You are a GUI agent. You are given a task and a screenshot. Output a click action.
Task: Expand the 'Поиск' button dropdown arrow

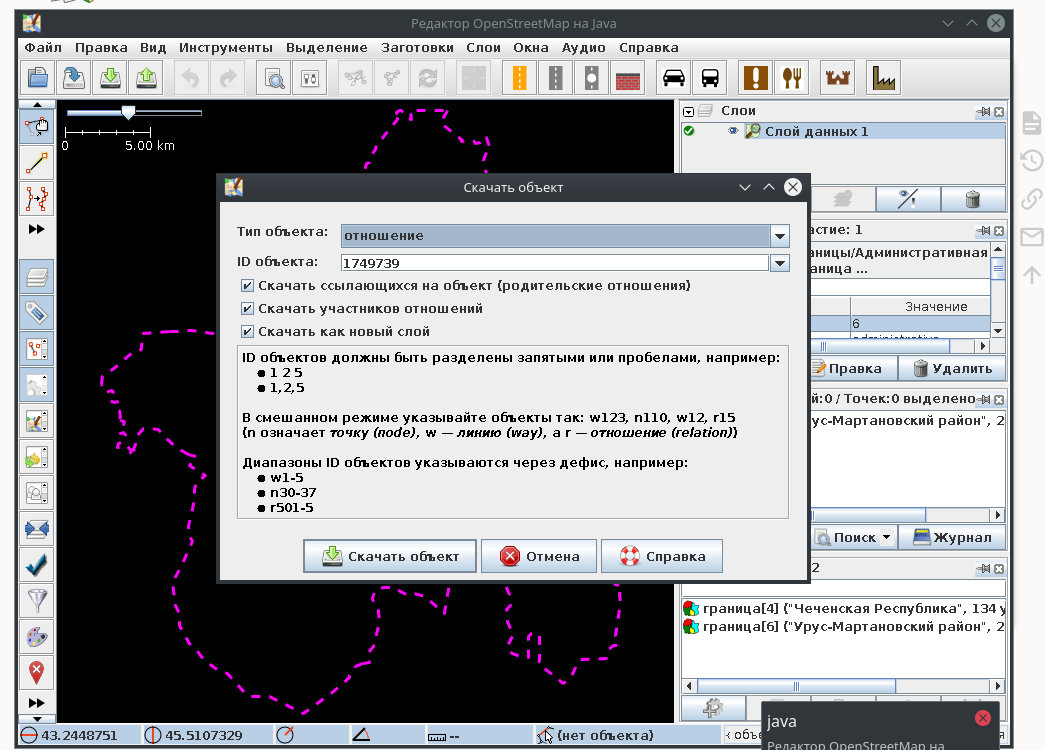point(886,538)
